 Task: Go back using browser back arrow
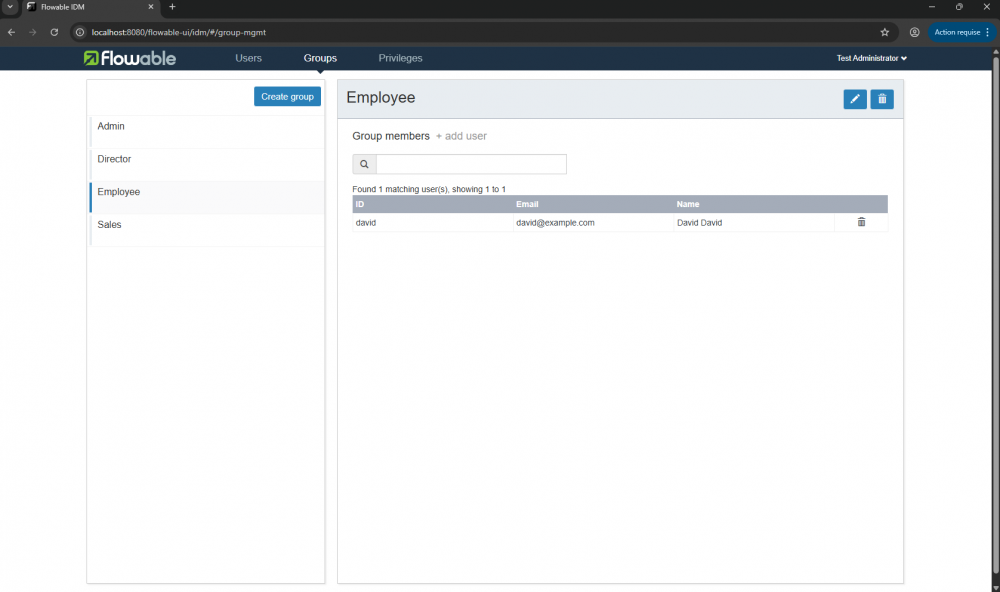pyautogui.click(x=11, y=32)
